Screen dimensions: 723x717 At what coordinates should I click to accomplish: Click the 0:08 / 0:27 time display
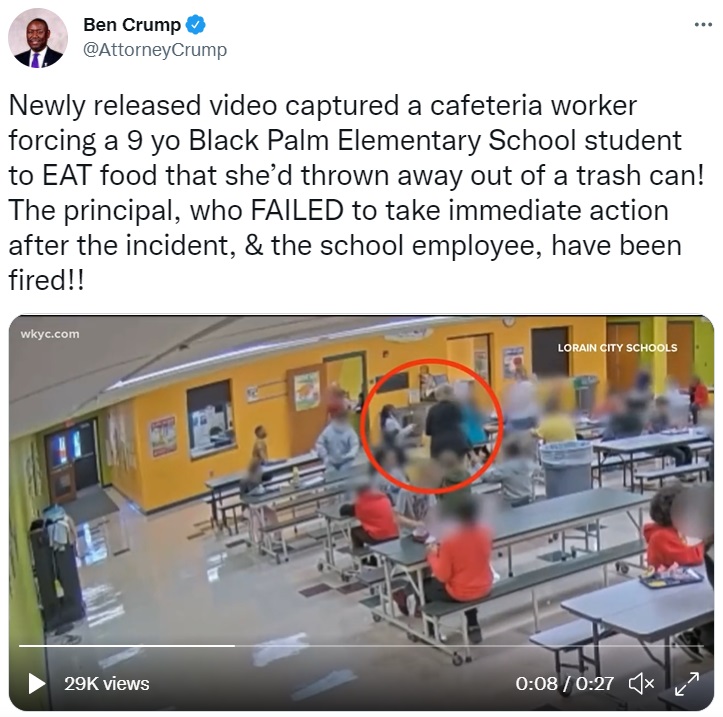pyautogui.click(x=564, y=683)
